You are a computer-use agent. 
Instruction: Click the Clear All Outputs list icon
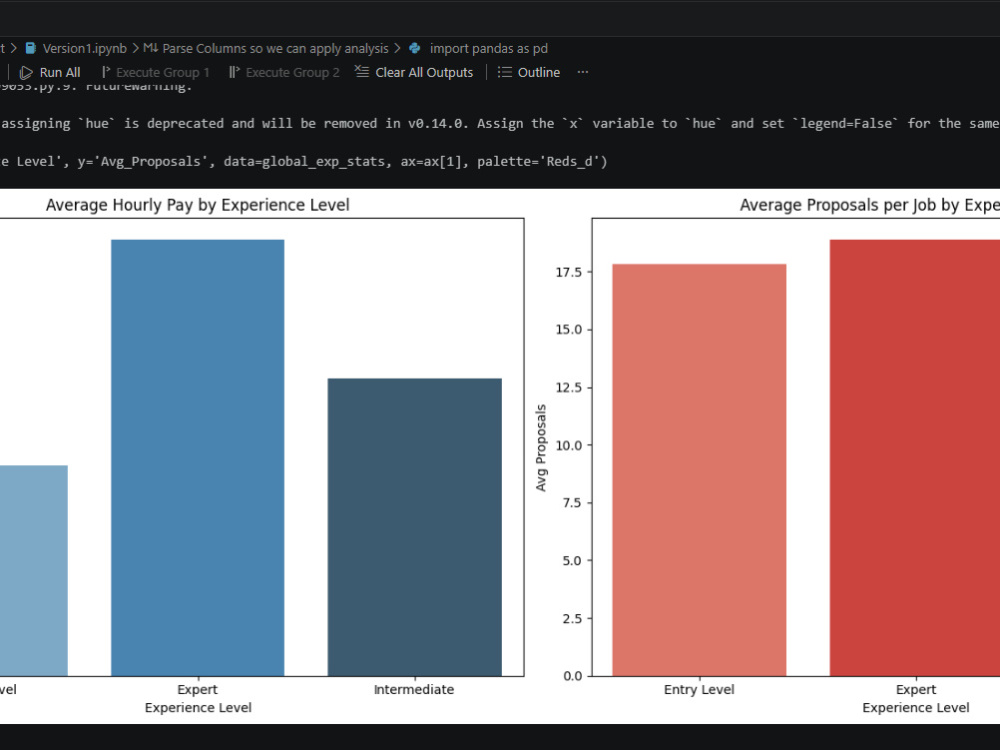362,71
